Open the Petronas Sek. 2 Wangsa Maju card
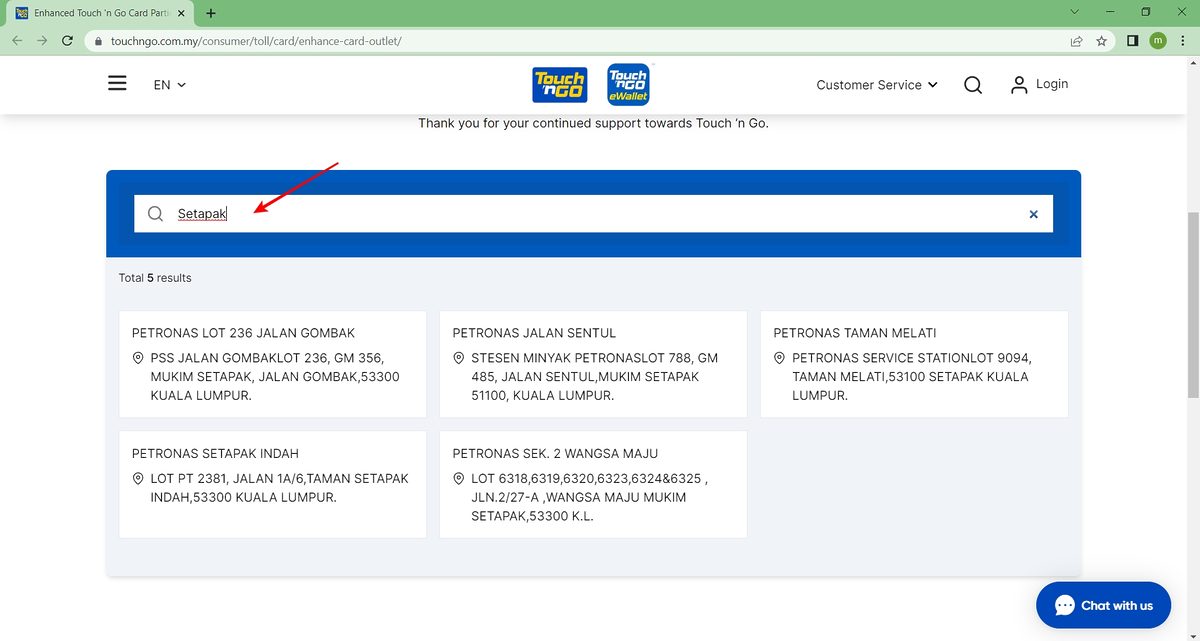Screen dimensions: 1200x641 click(x=593, y=484)
